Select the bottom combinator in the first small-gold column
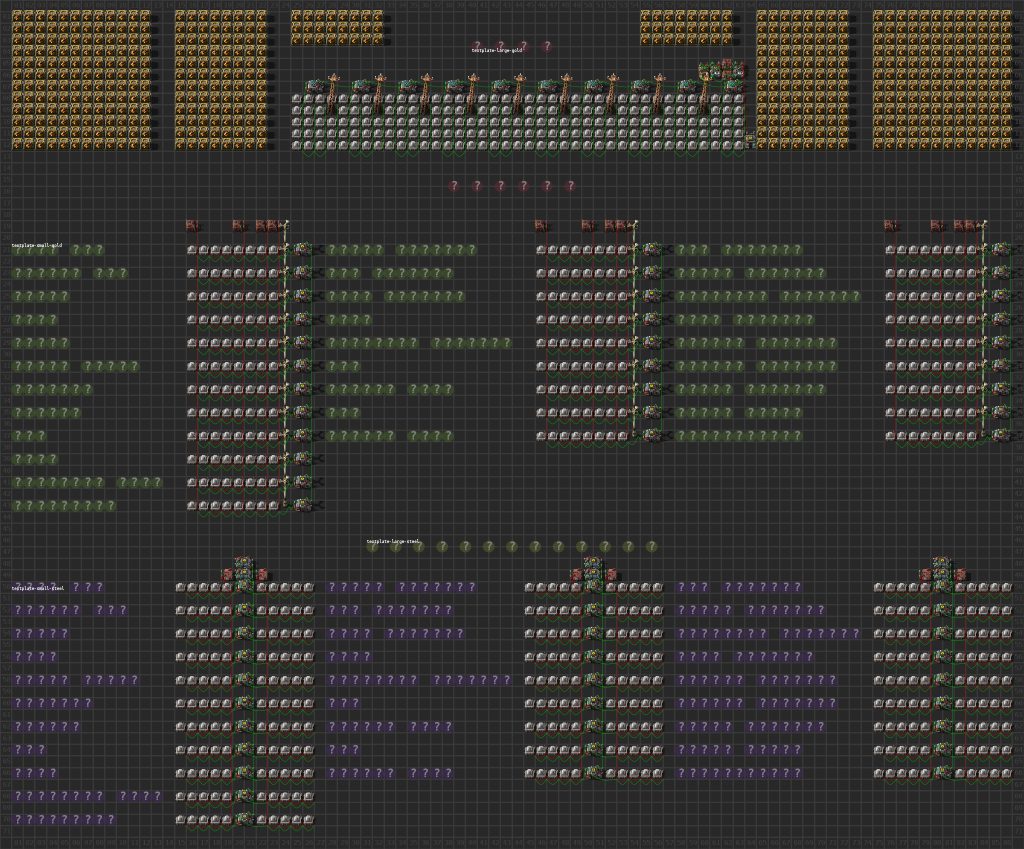 (302, 505)
